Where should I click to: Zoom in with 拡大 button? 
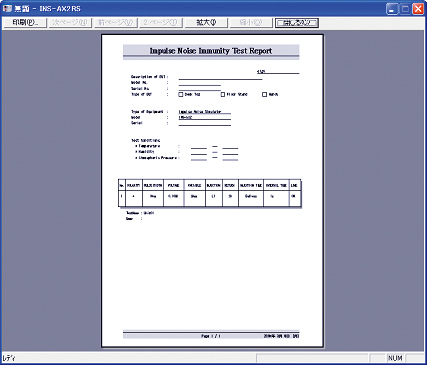(x=206, y=23)
